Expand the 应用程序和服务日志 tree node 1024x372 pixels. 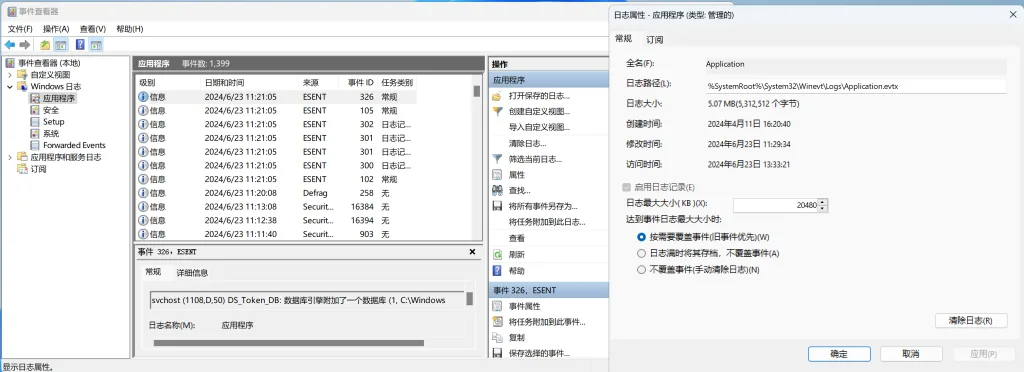10,157
